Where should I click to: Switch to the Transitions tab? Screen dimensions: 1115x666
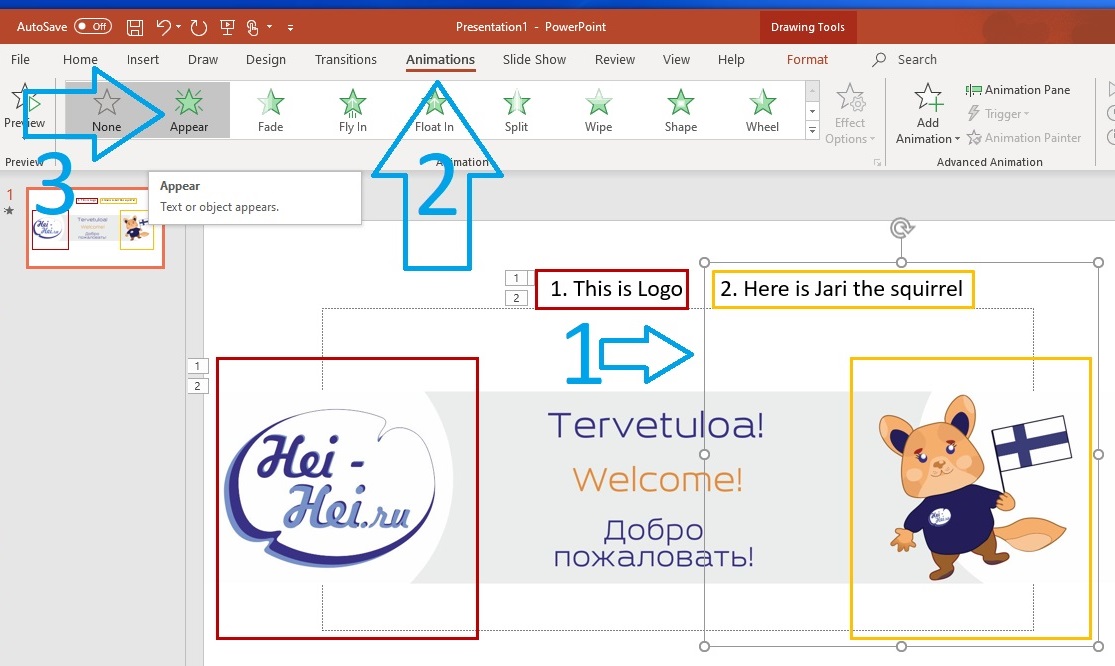point(346,60)
